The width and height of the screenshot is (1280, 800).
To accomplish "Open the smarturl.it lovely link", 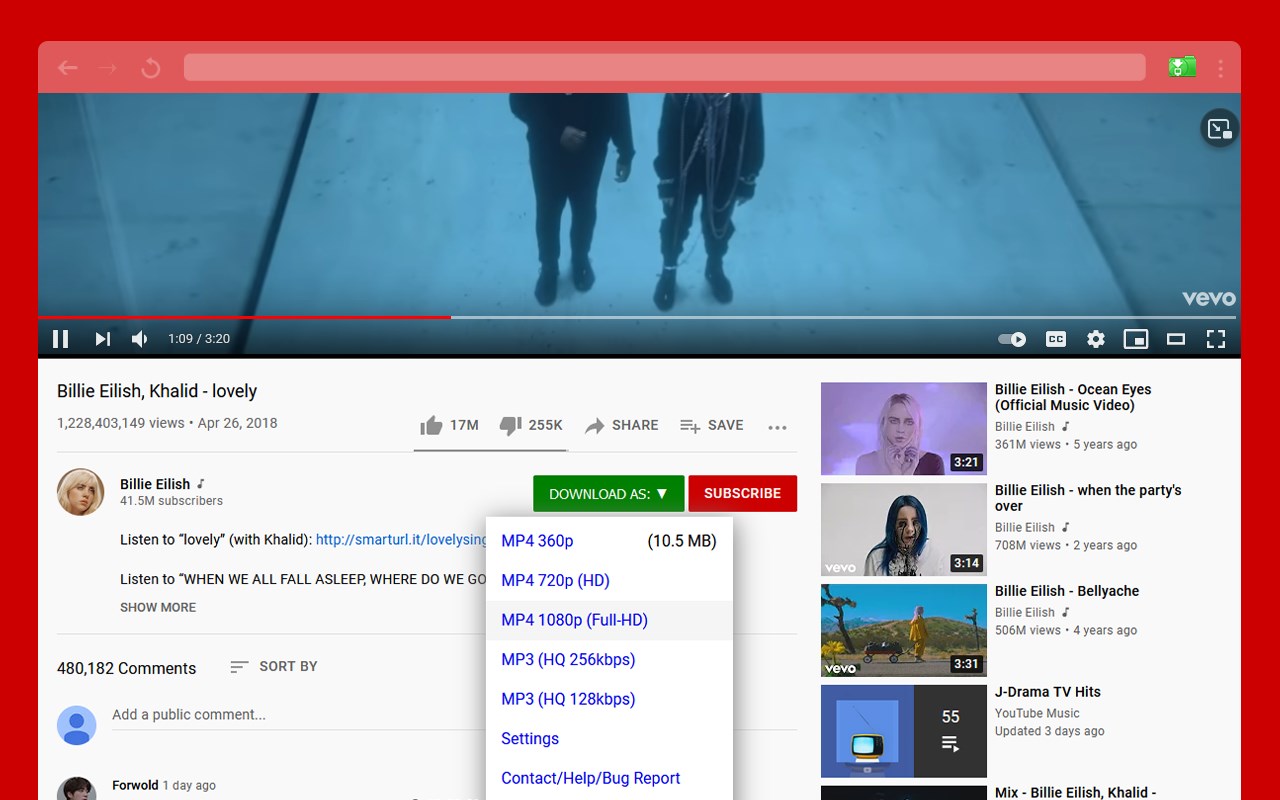I will pyautogui.click(x=401, y=539).
